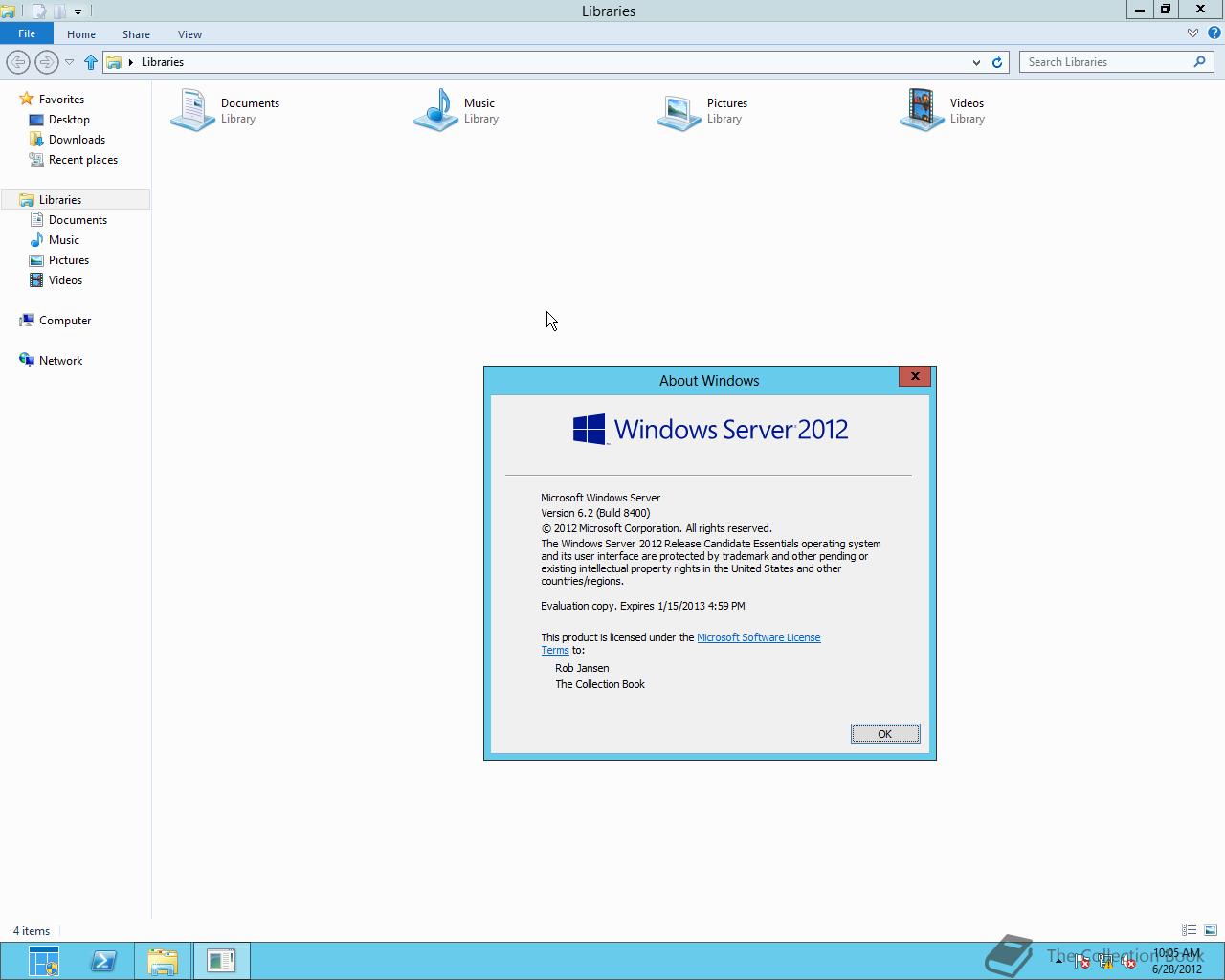
Task: Open Action Center flag in system tray
Action: 1081,962
